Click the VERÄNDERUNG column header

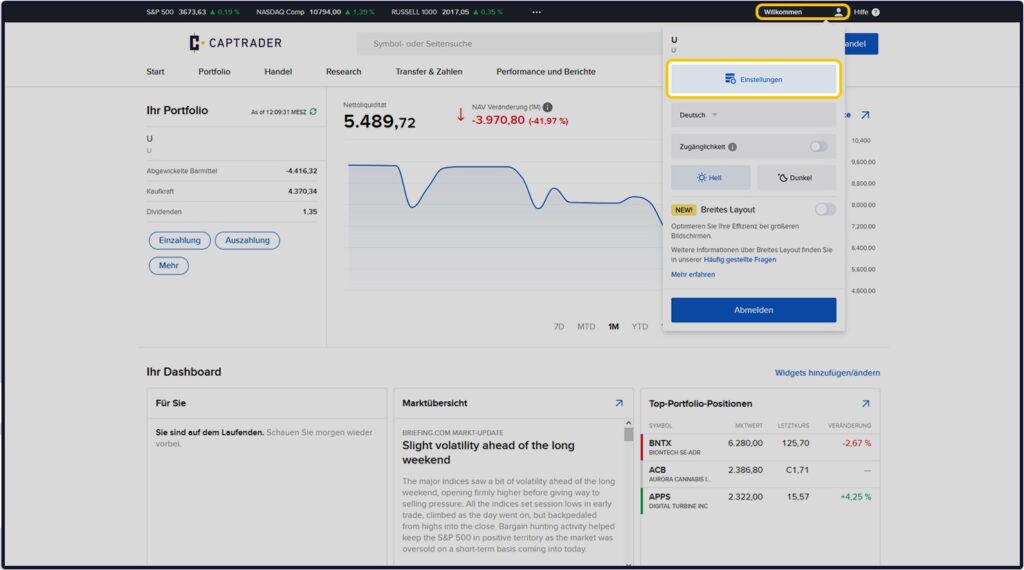tap(849, 426)
